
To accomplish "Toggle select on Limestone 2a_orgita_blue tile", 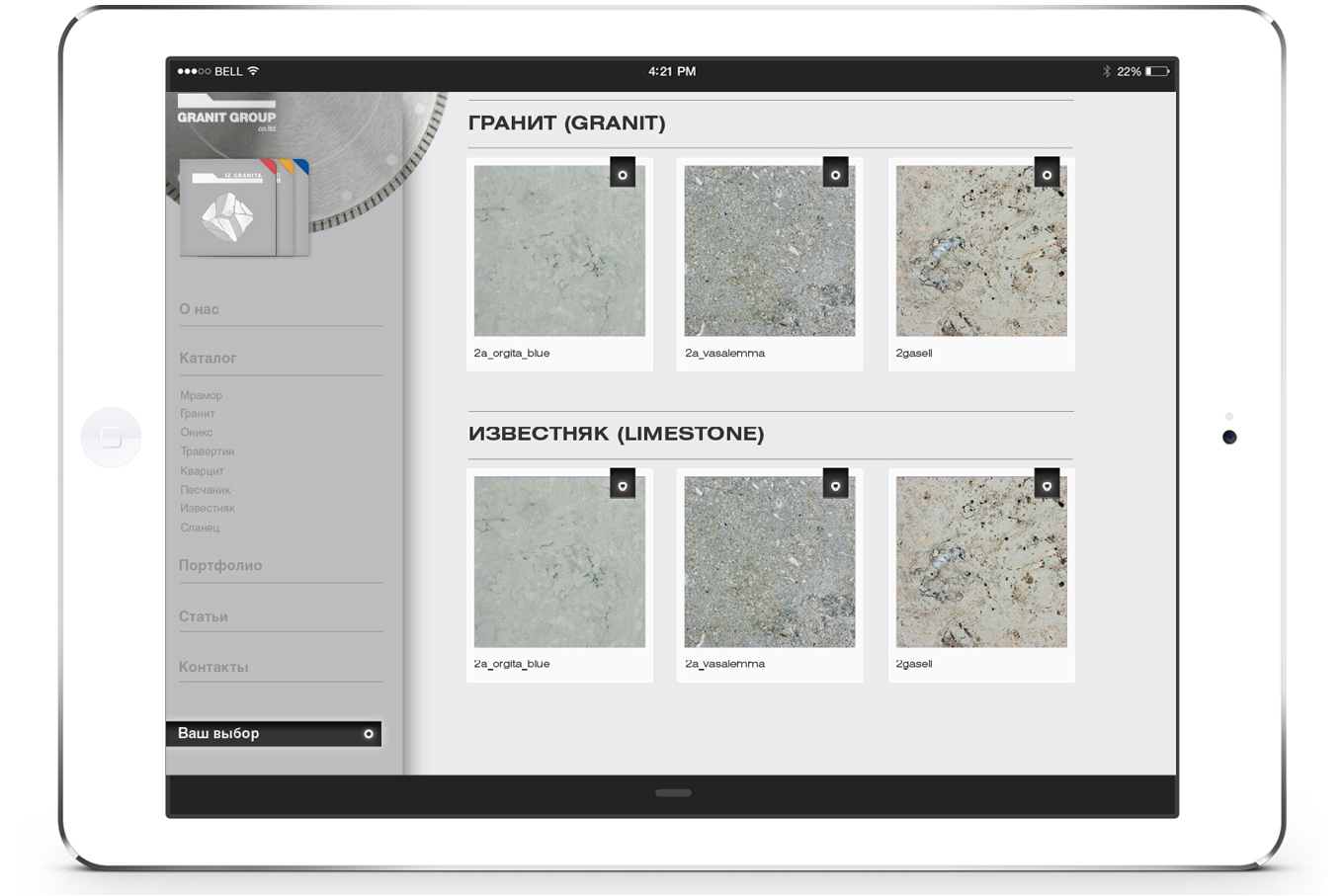I will (x=623, y=485).
